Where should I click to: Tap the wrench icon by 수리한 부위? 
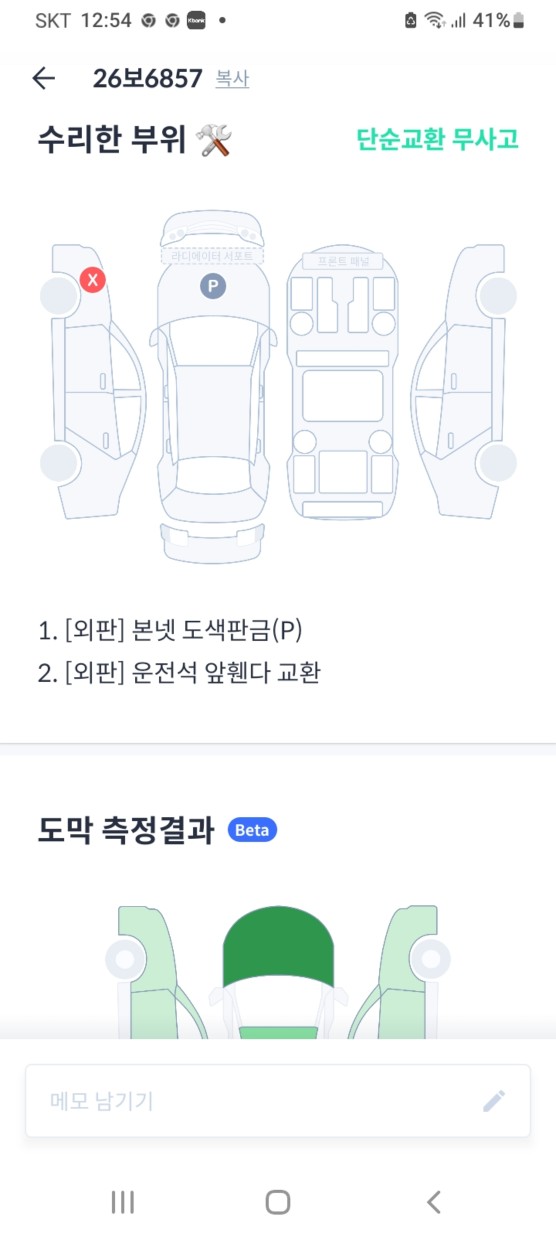click(x=214, y=140)
